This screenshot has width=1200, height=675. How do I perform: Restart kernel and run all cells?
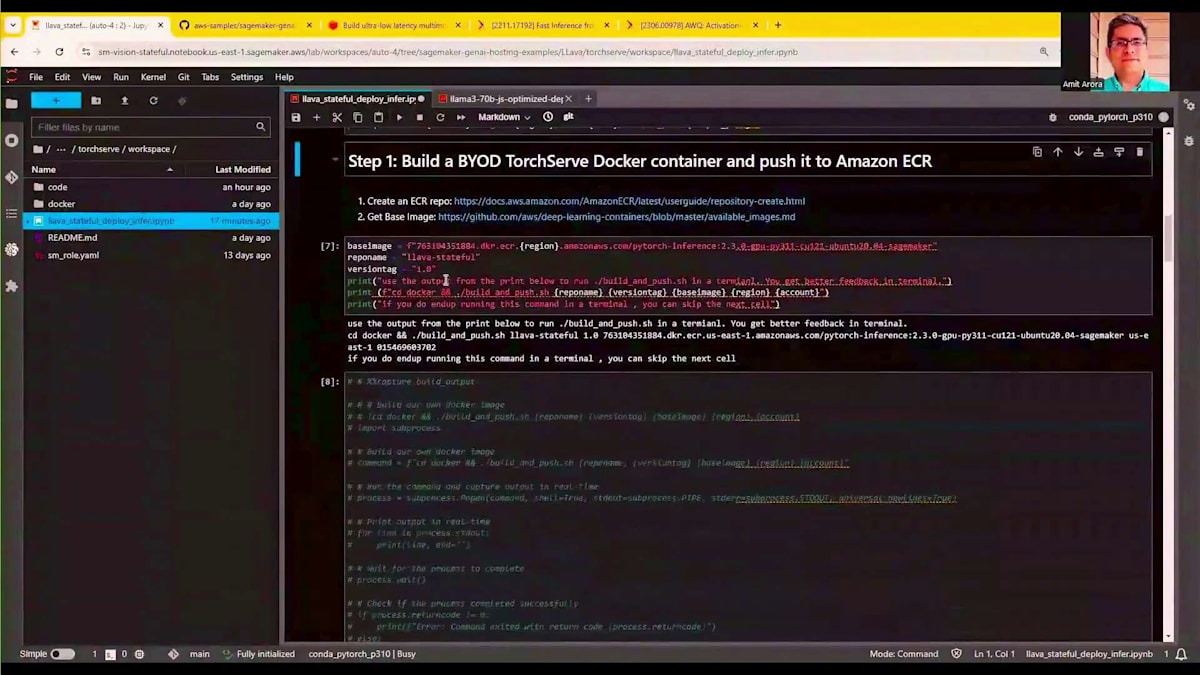461,117
